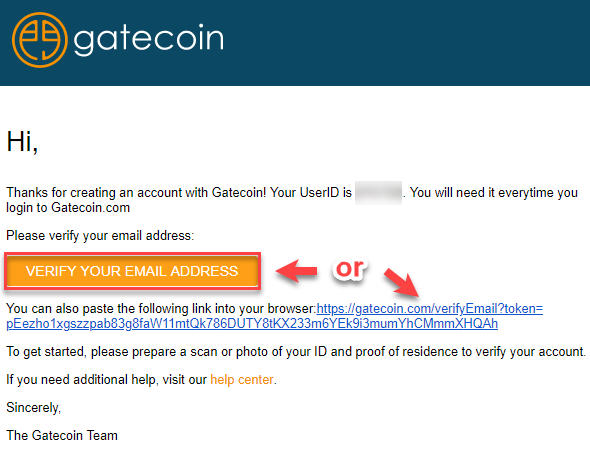Click the VERIFY YOUR EMAIL ADDRESS button
The height and width of the screenshot is (467, 590).
132,271
